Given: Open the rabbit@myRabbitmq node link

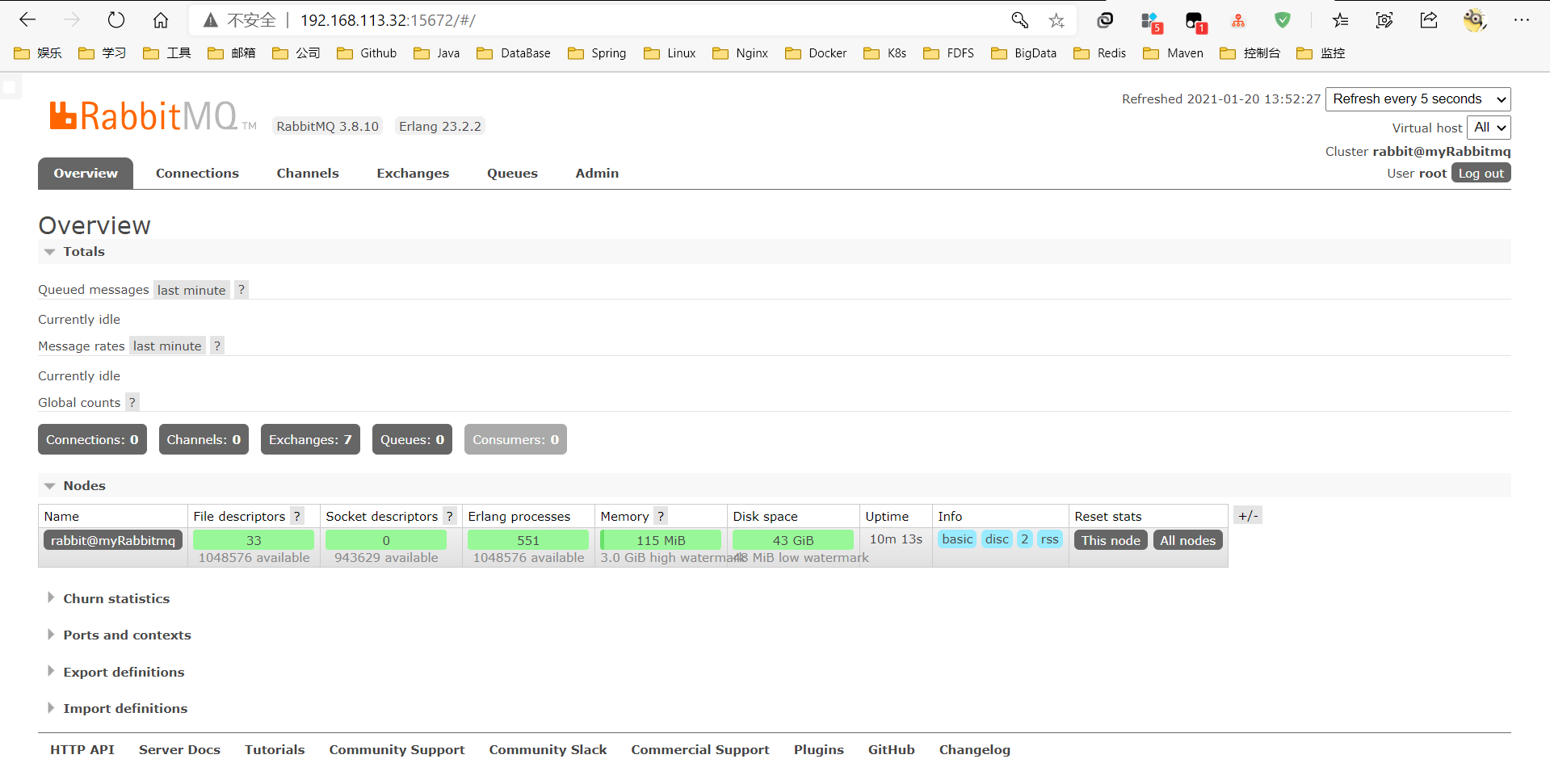Looking at the screenshot, I should (x=113, y=541).
